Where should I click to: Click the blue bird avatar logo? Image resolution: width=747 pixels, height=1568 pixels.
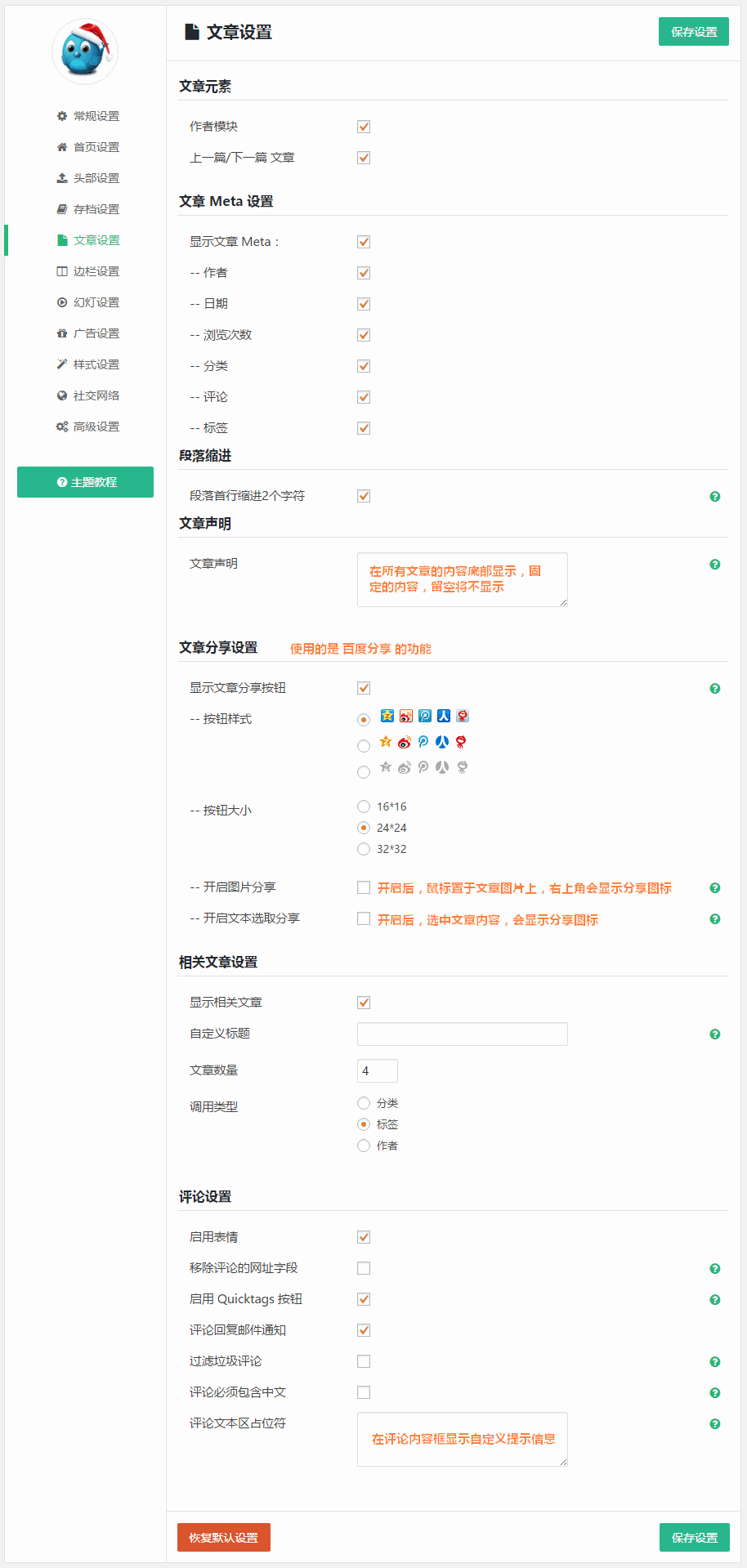click(x=85, y=51)
